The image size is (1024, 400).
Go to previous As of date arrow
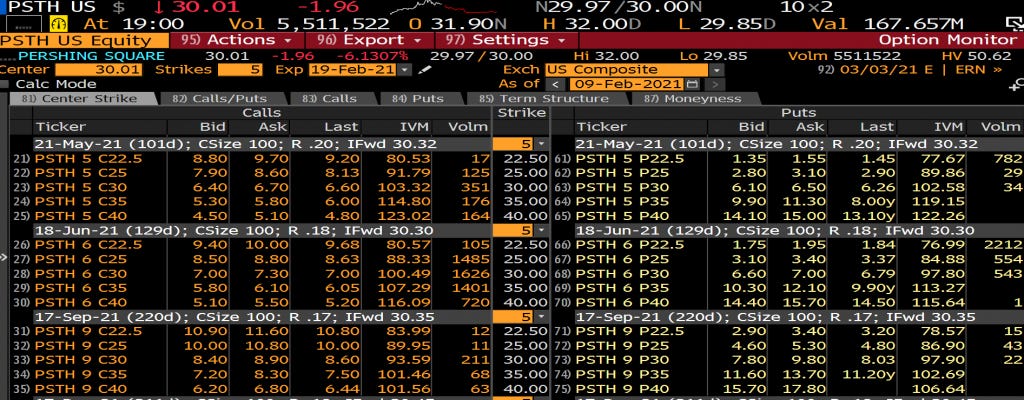555,84
